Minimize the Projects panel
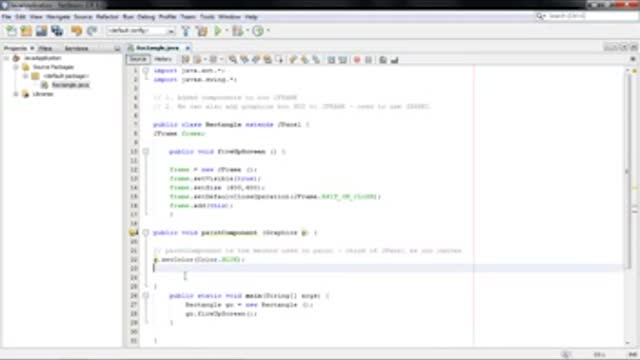Screen dimensions: 640x360 [117, 49]
